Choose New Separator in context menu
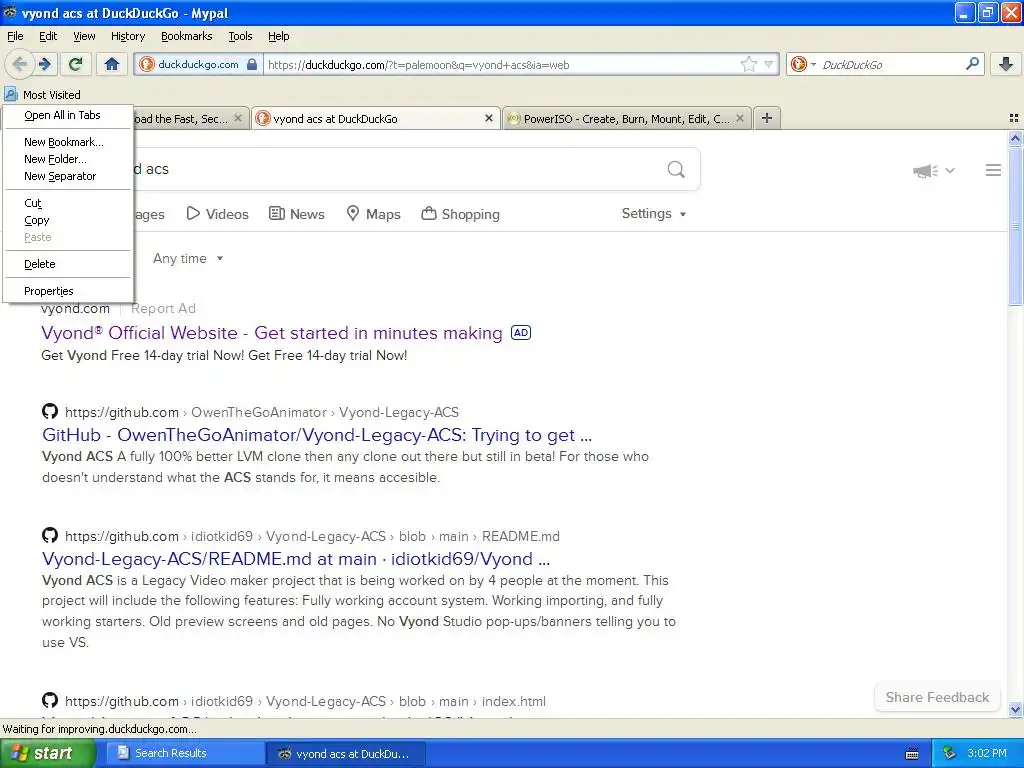This screenshot has width=1024, height=768. point(68,176)
